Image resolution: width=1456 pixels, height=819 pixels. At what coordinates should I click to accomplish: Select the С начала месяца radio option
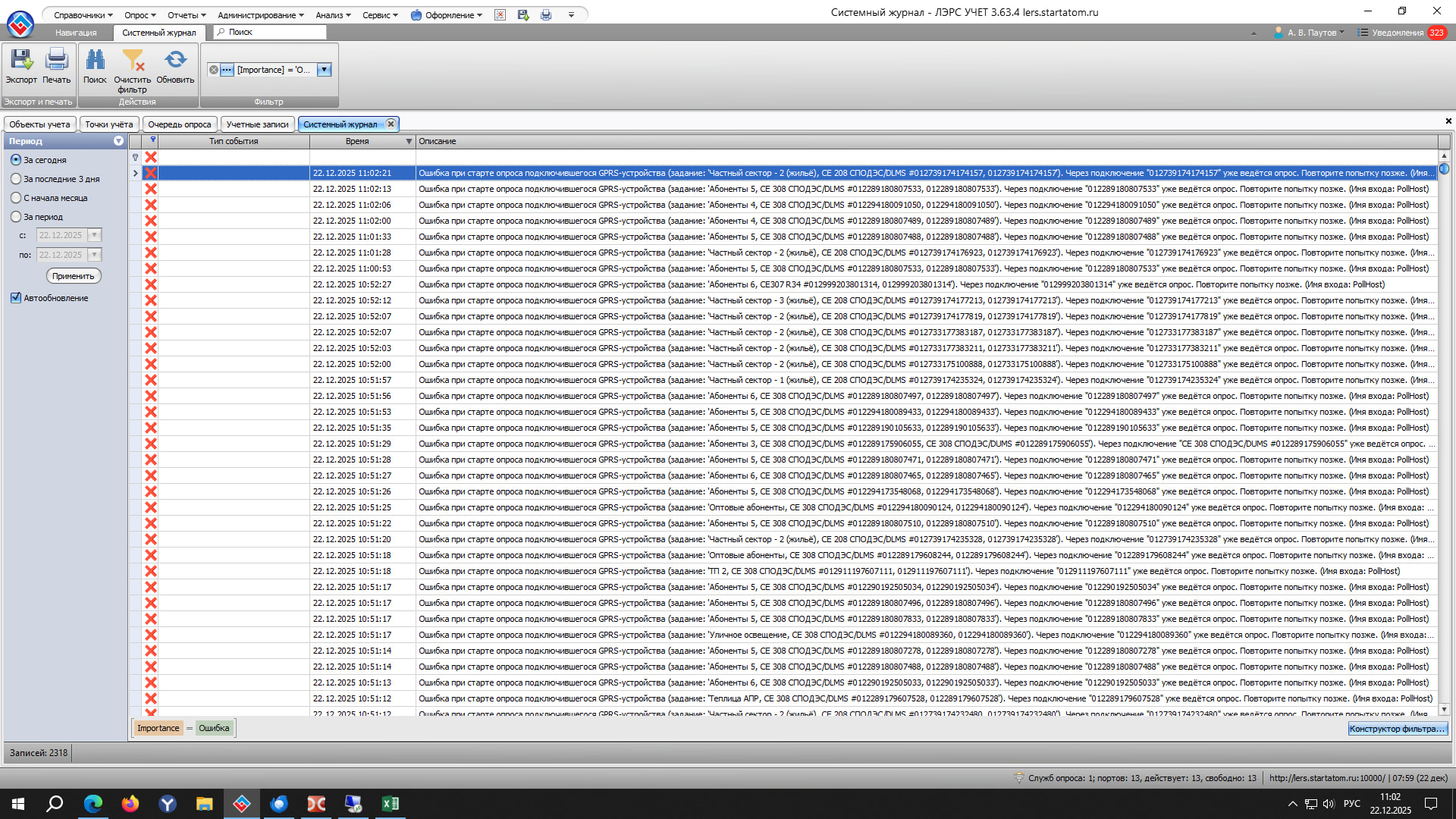click(x=16, y=198)
